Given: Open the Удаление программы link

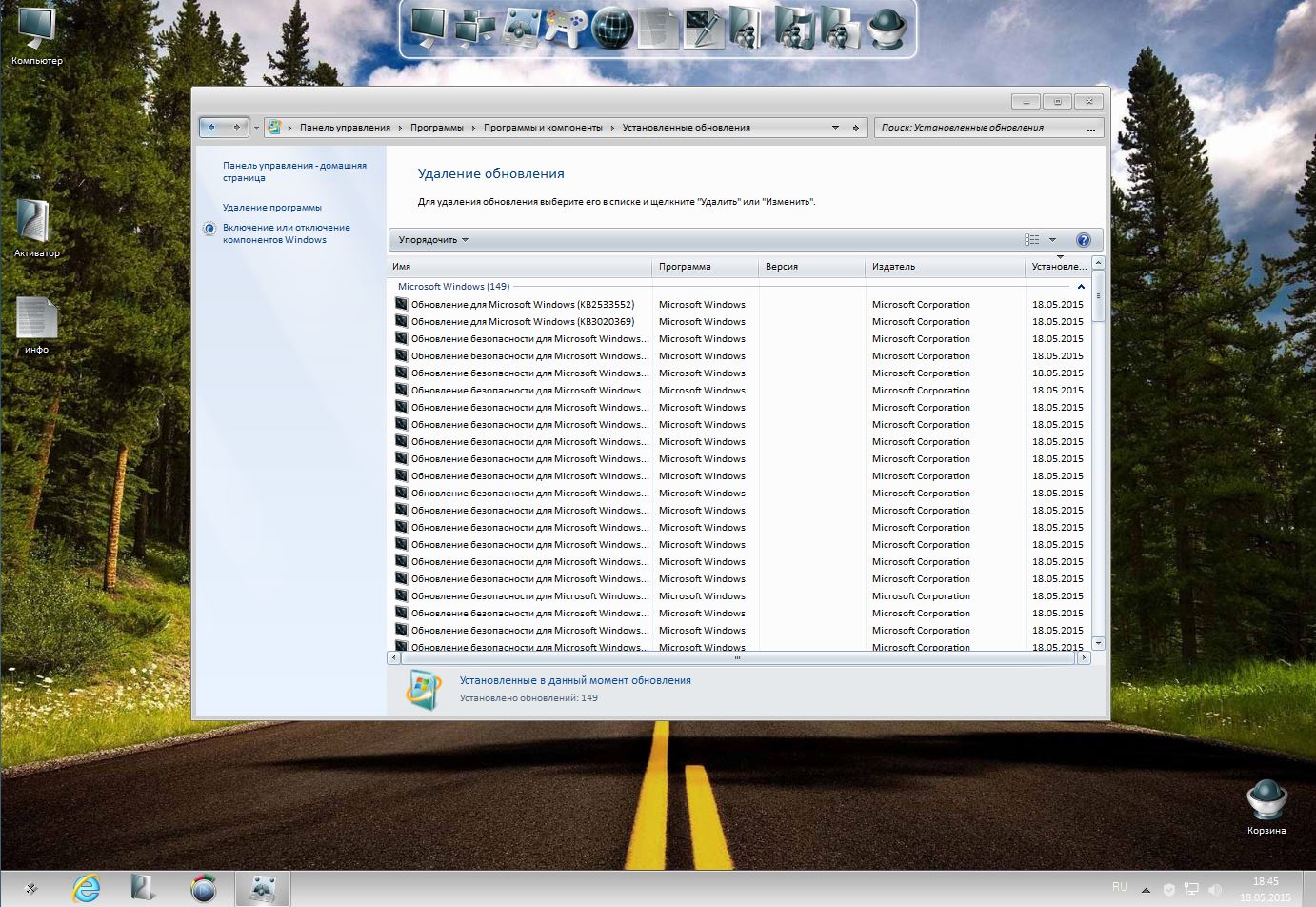Looking at the screenshot, I should click(272, 208).
